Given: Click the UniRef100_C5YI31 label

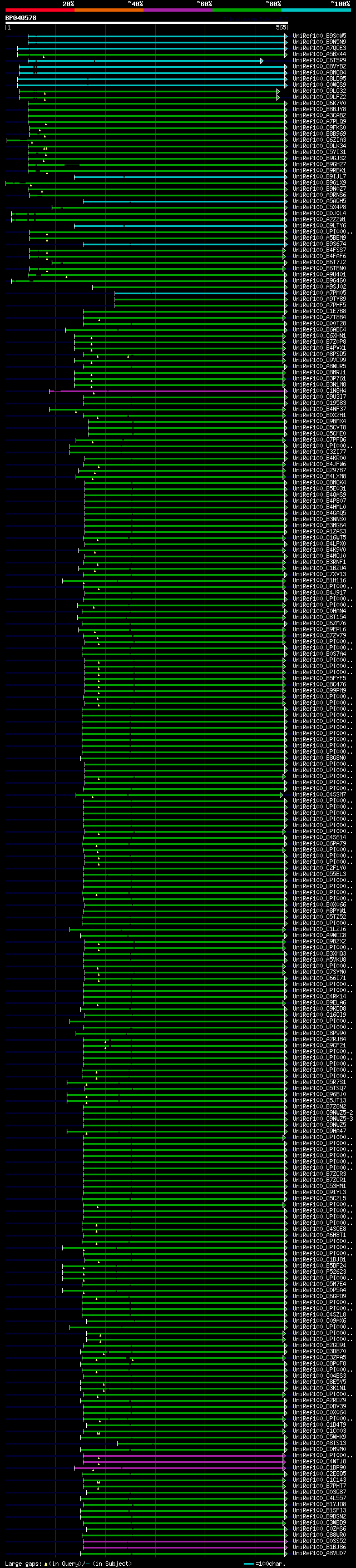Looking at the screenshot, I should [x=319, y=152].
